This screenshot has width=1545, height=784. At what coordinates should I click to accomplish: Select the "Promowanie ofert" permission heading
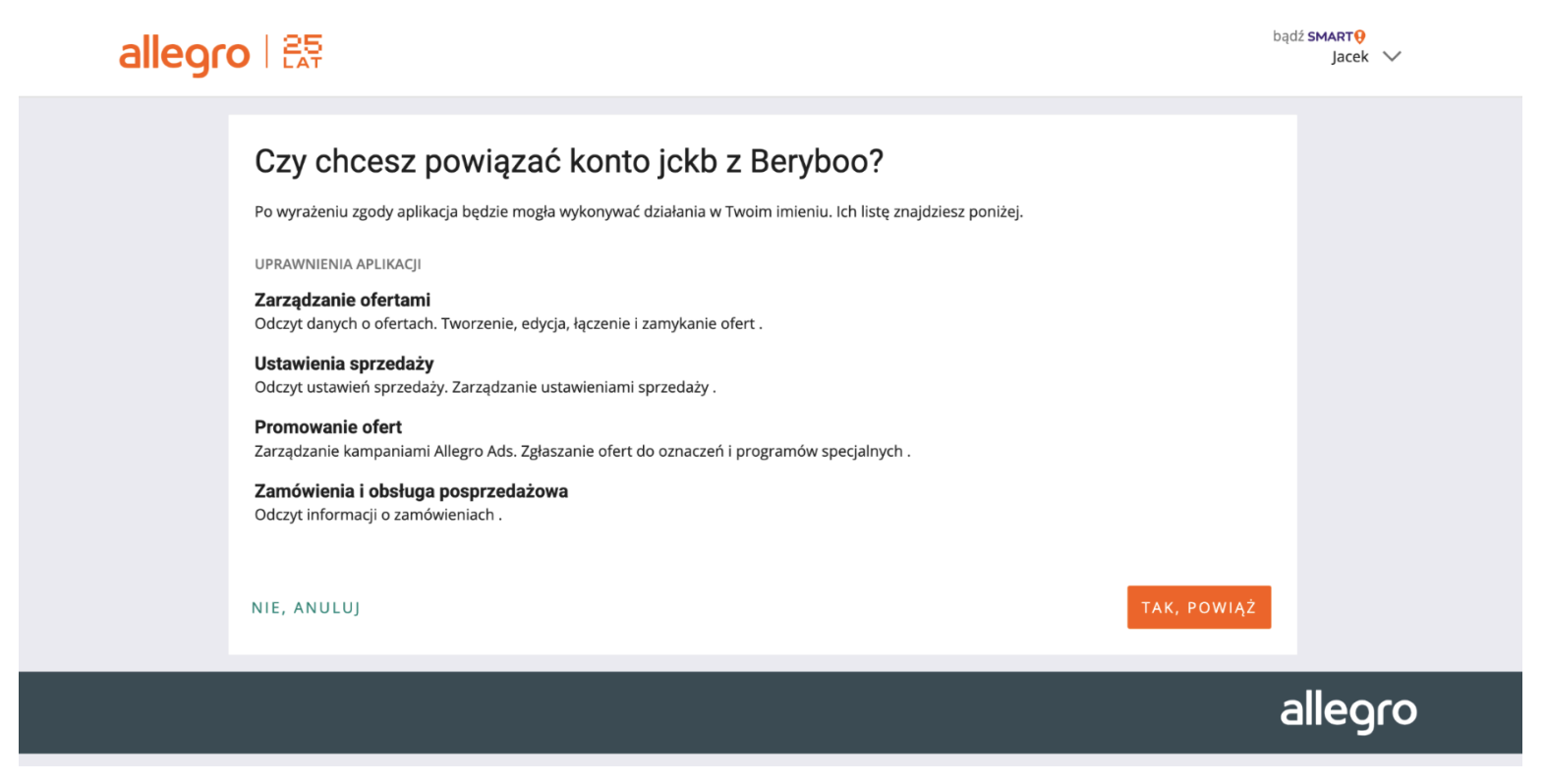pos(328,427)
